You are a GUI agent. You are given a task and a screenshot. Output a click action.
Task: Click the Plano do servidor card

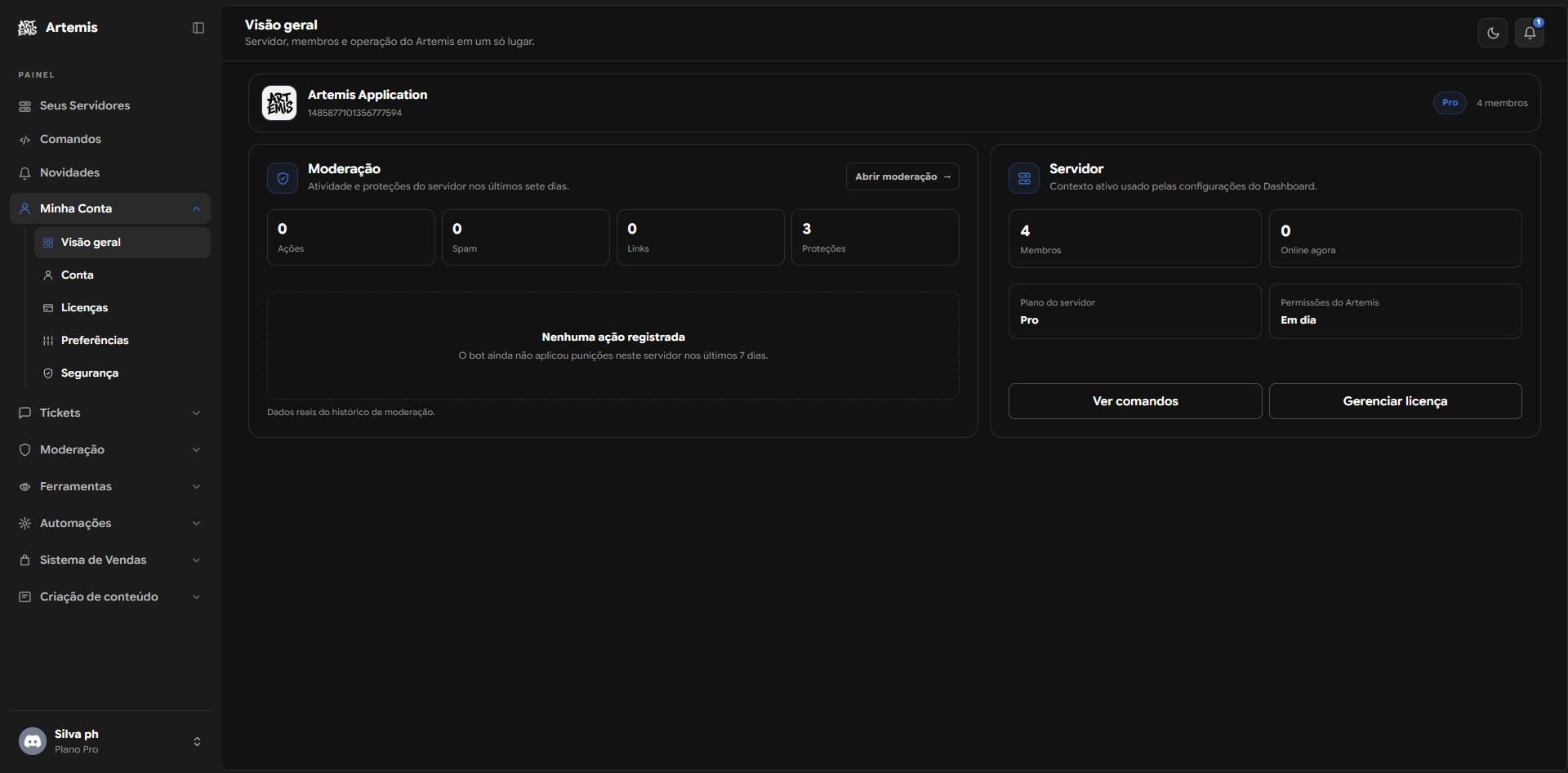[1135, 311]
